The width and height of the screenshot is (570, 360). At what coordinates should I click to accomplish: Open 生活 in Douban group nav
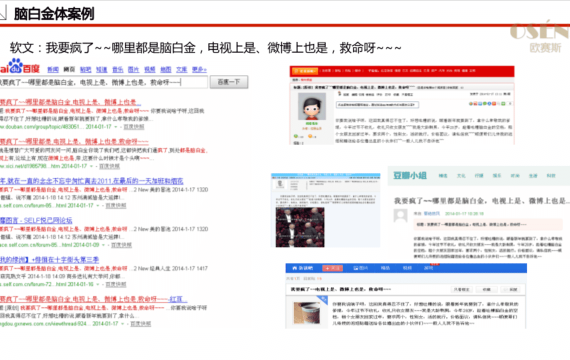click(x=533, y=176)
